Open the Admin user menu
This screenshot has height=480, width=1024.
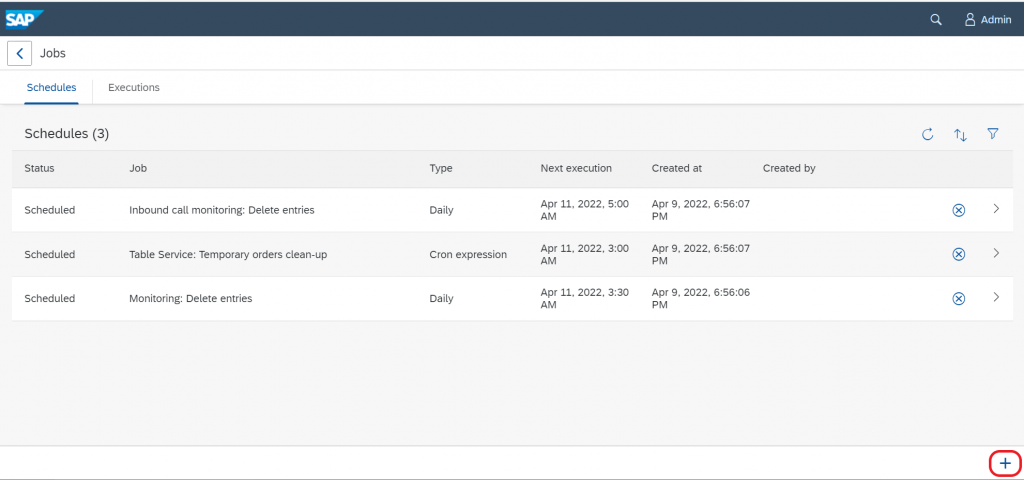point(988,20)
